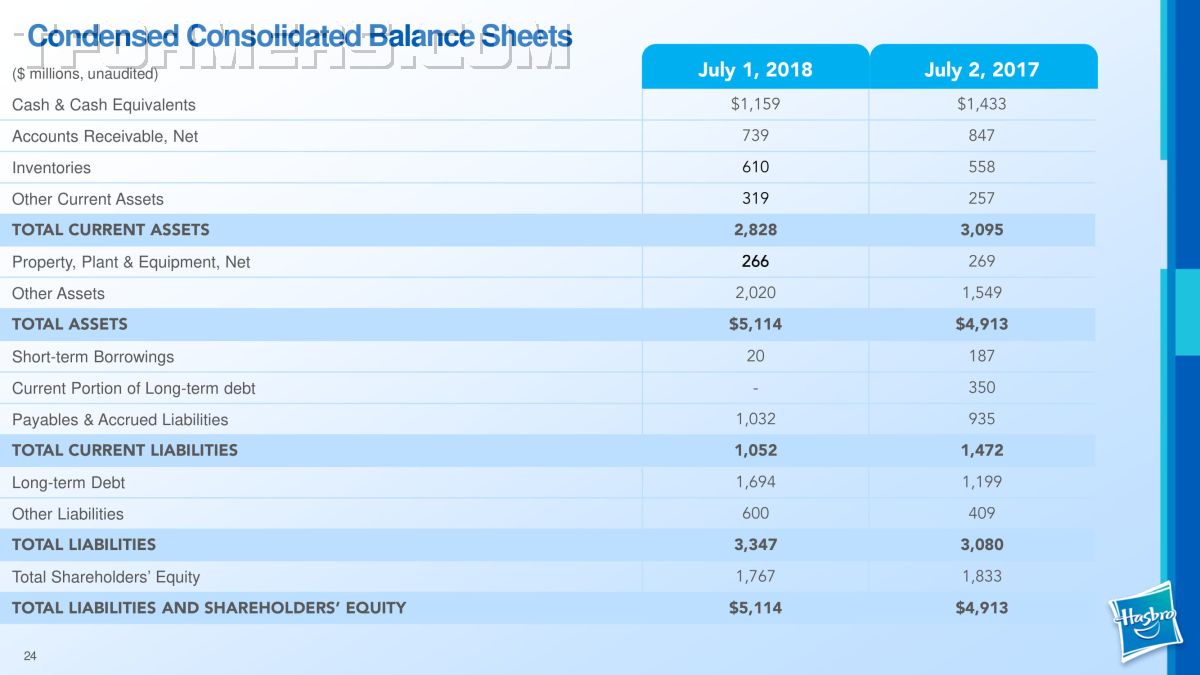The width and height of the screenshot is (1200, 675).
Task: Click the slide page number 24
Action: (30, 656)
